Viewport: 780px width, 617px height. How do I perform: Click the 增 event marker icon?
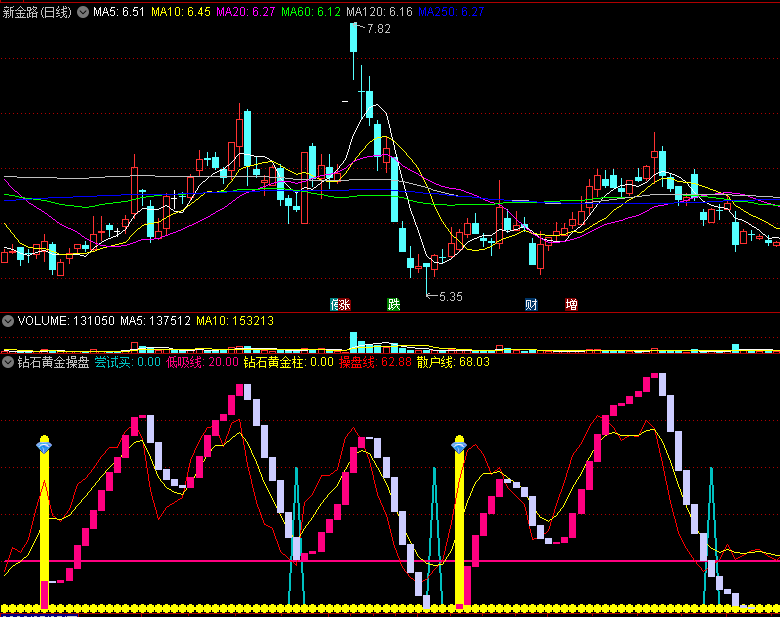[571, 305]
